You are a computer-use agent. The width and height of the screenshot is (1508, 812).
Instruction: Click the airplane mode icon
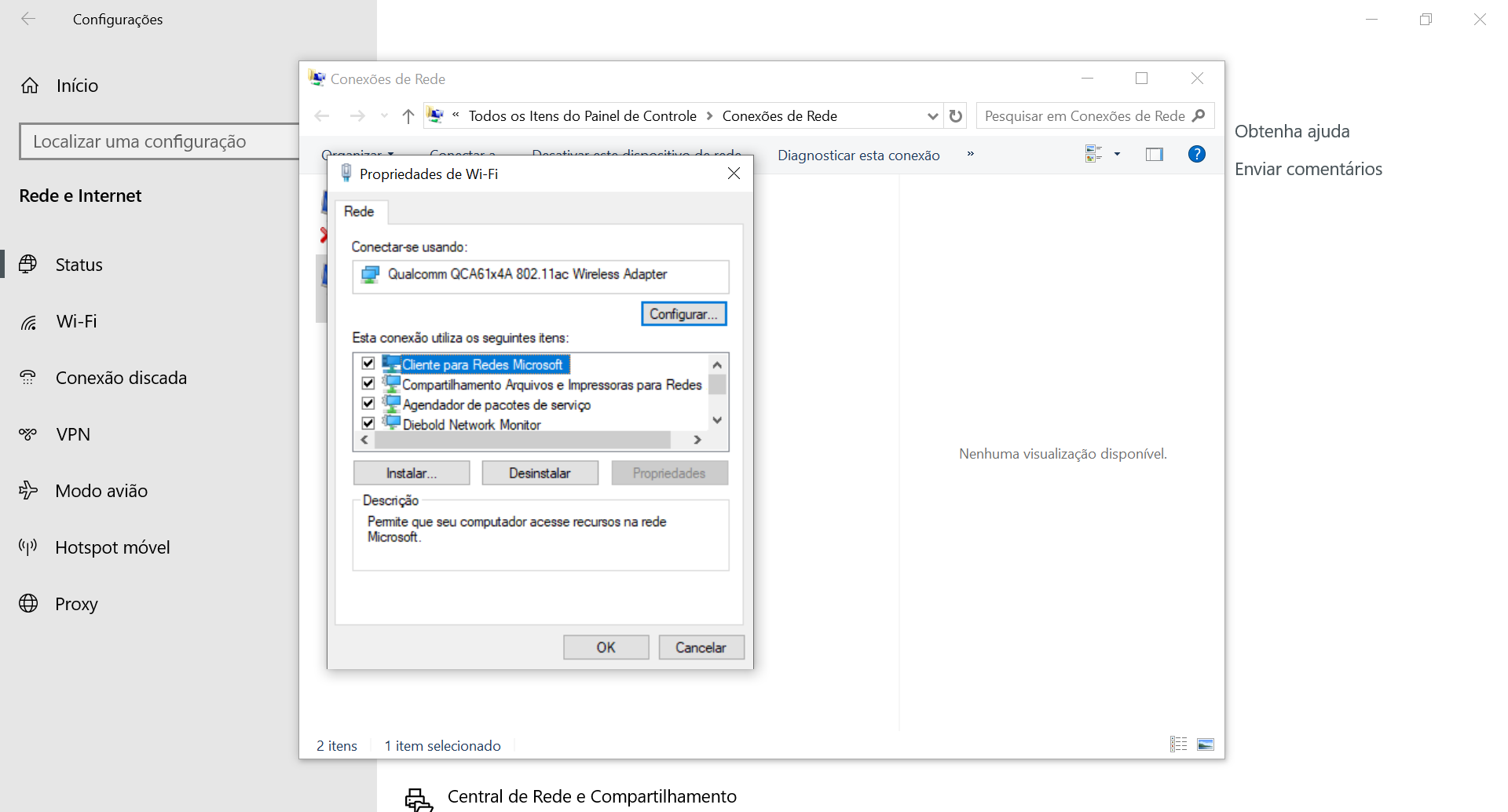pyautogui.click(x=28, y=490)
